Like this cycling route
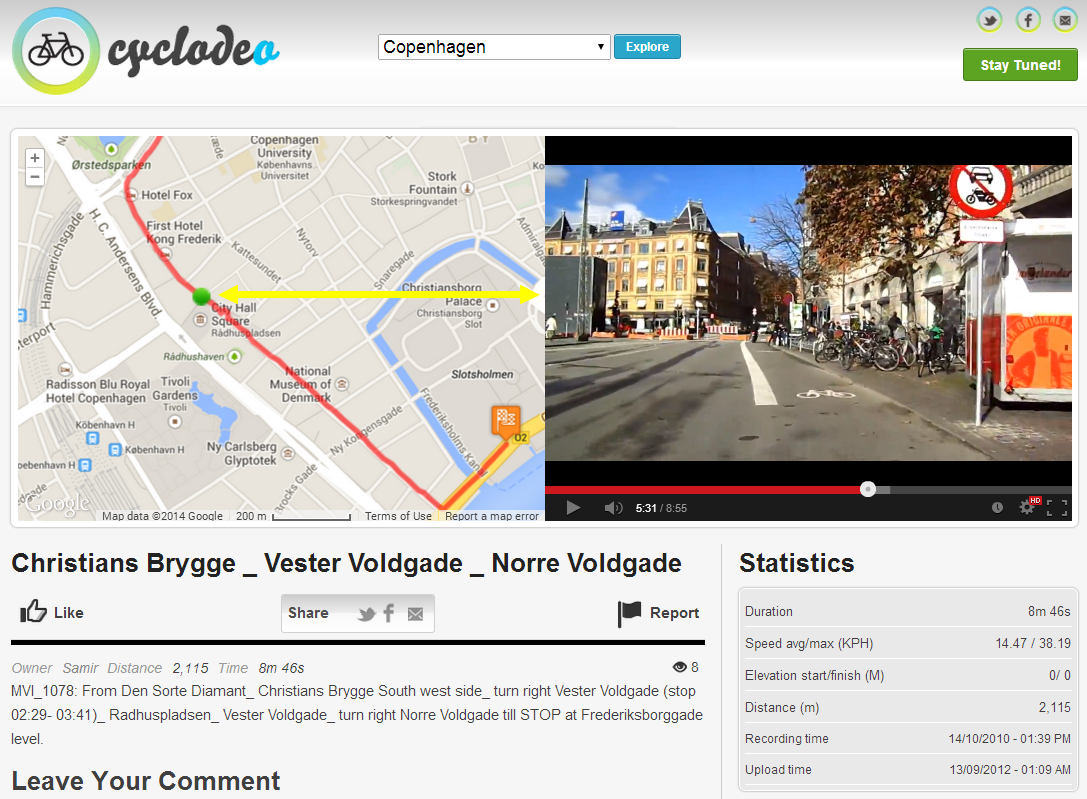 click(52, 613)
